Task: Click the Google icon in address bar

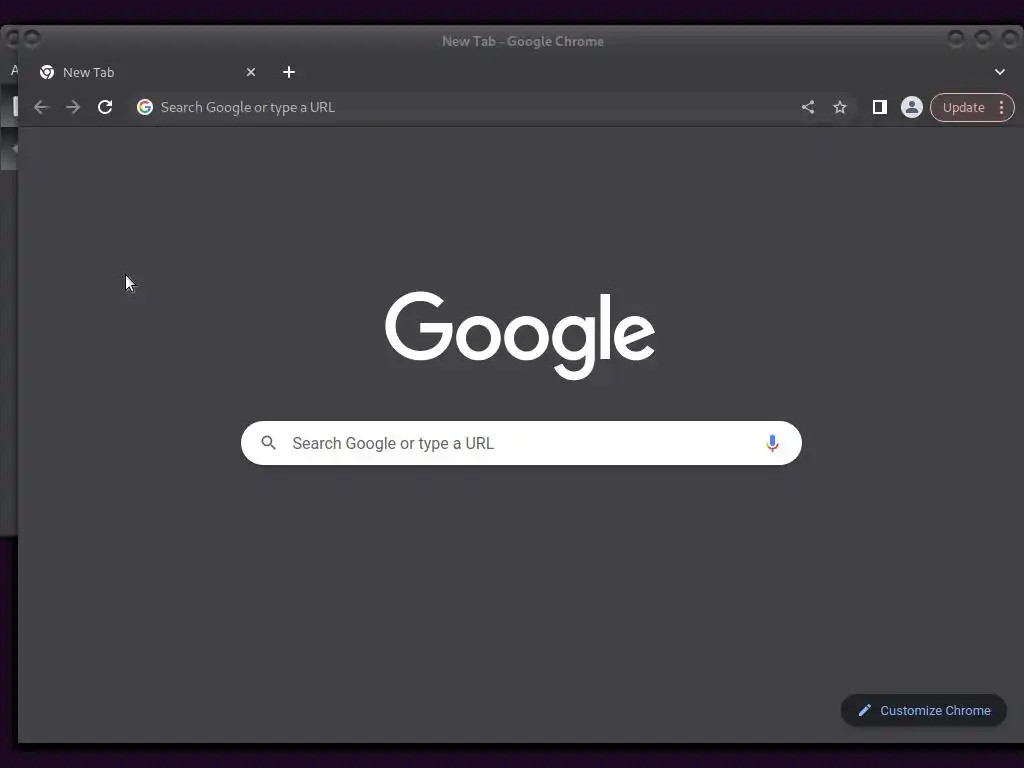Action: click(145, 107)
